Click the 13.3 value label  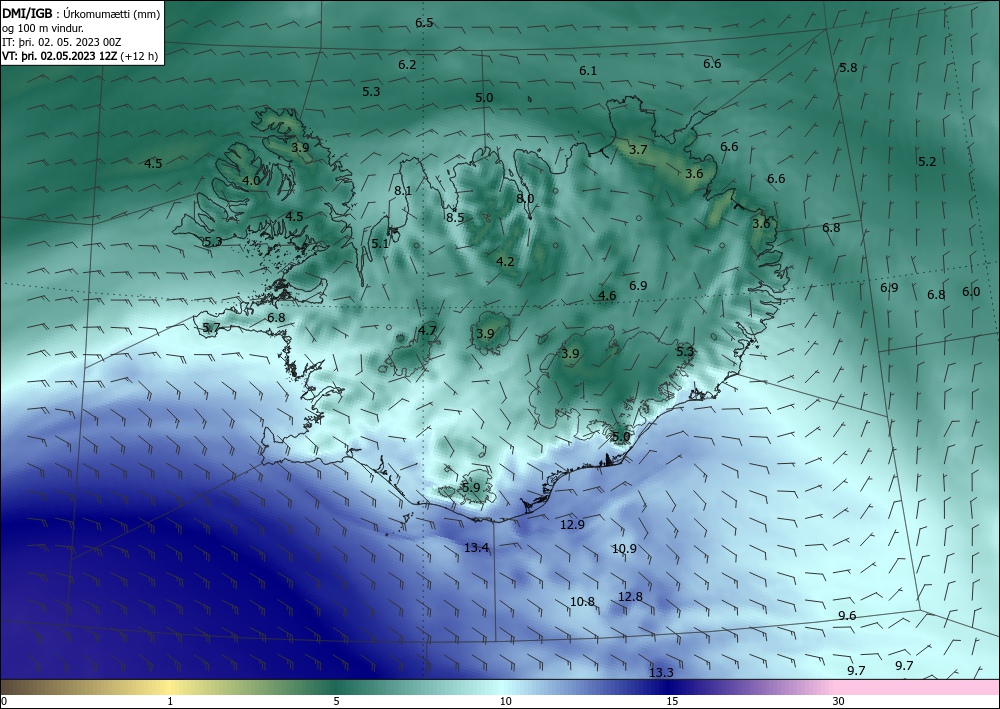[661, 673]
